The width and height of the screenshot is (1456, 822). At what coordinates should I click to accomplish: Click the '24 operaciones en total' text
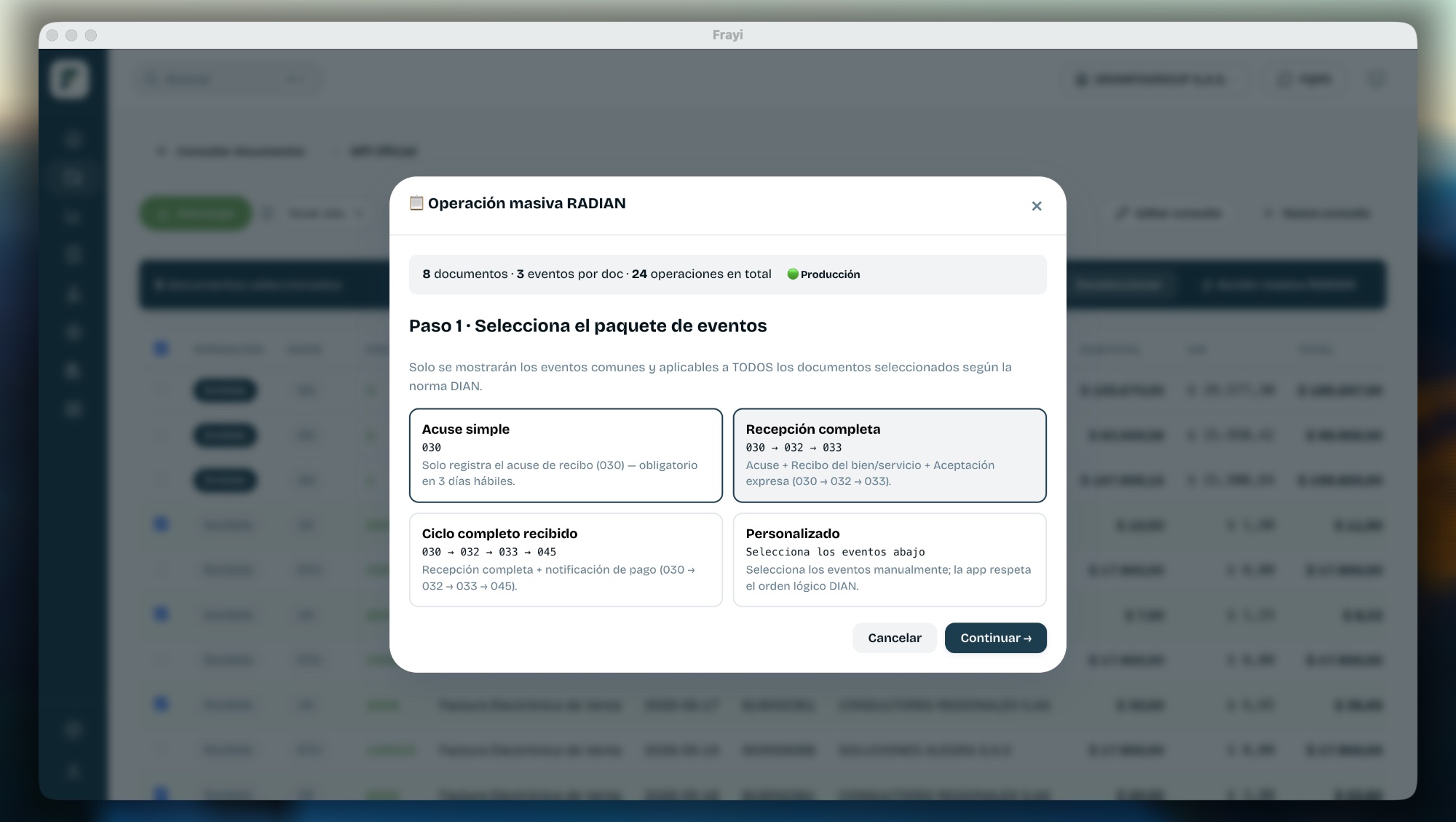click(x=702, y=274)
